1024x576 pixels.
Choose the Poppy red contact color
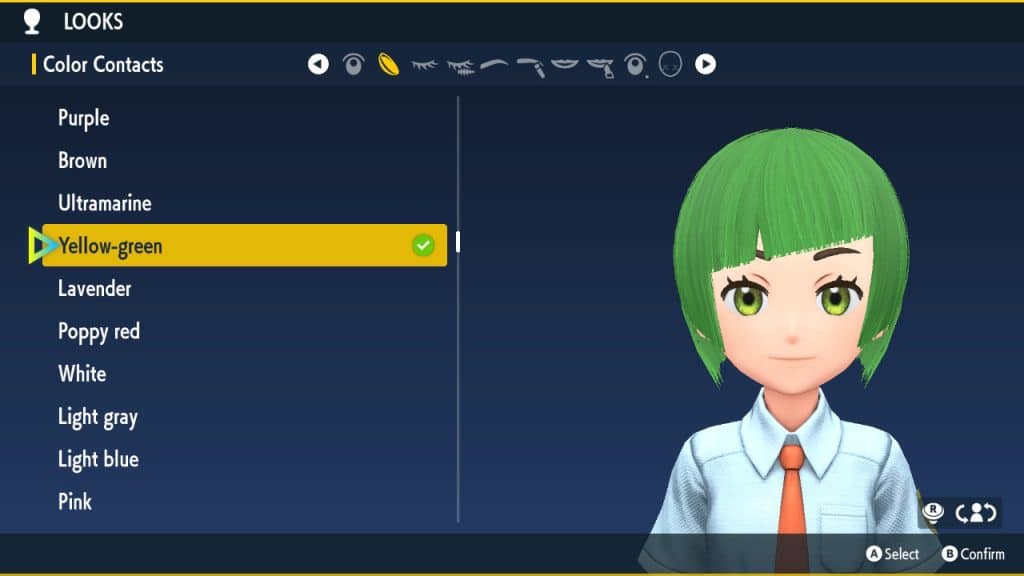(99, 332)
